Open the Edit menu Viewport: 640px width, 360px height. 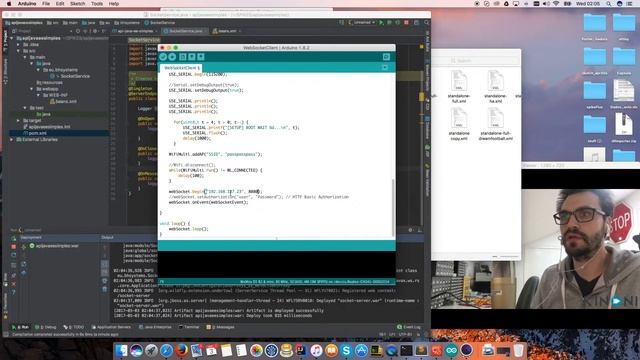pyautogui.click(x=60, y=4)
